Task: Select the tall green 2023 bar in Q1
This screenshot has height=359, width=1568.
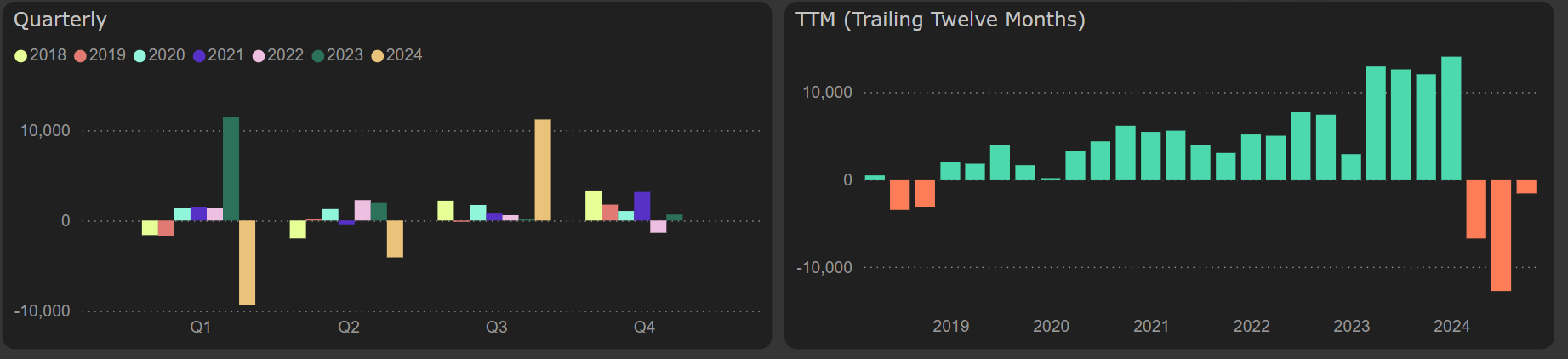Action: click(231, 168)
